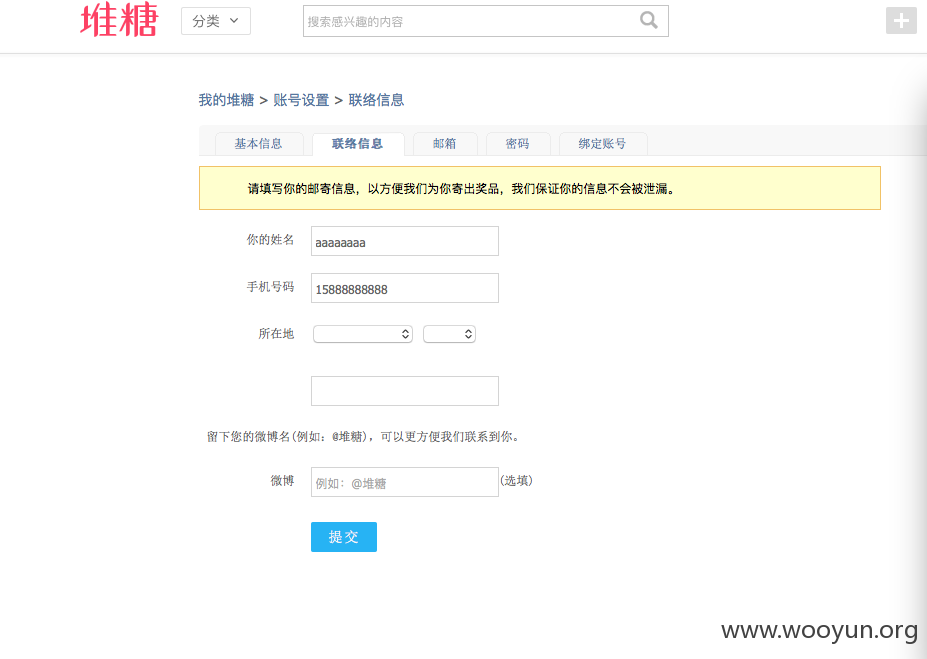The height and width of the screenshot is (659, 927).
Task: Open the 所在地 province dropdown
Action: [363, 334]
